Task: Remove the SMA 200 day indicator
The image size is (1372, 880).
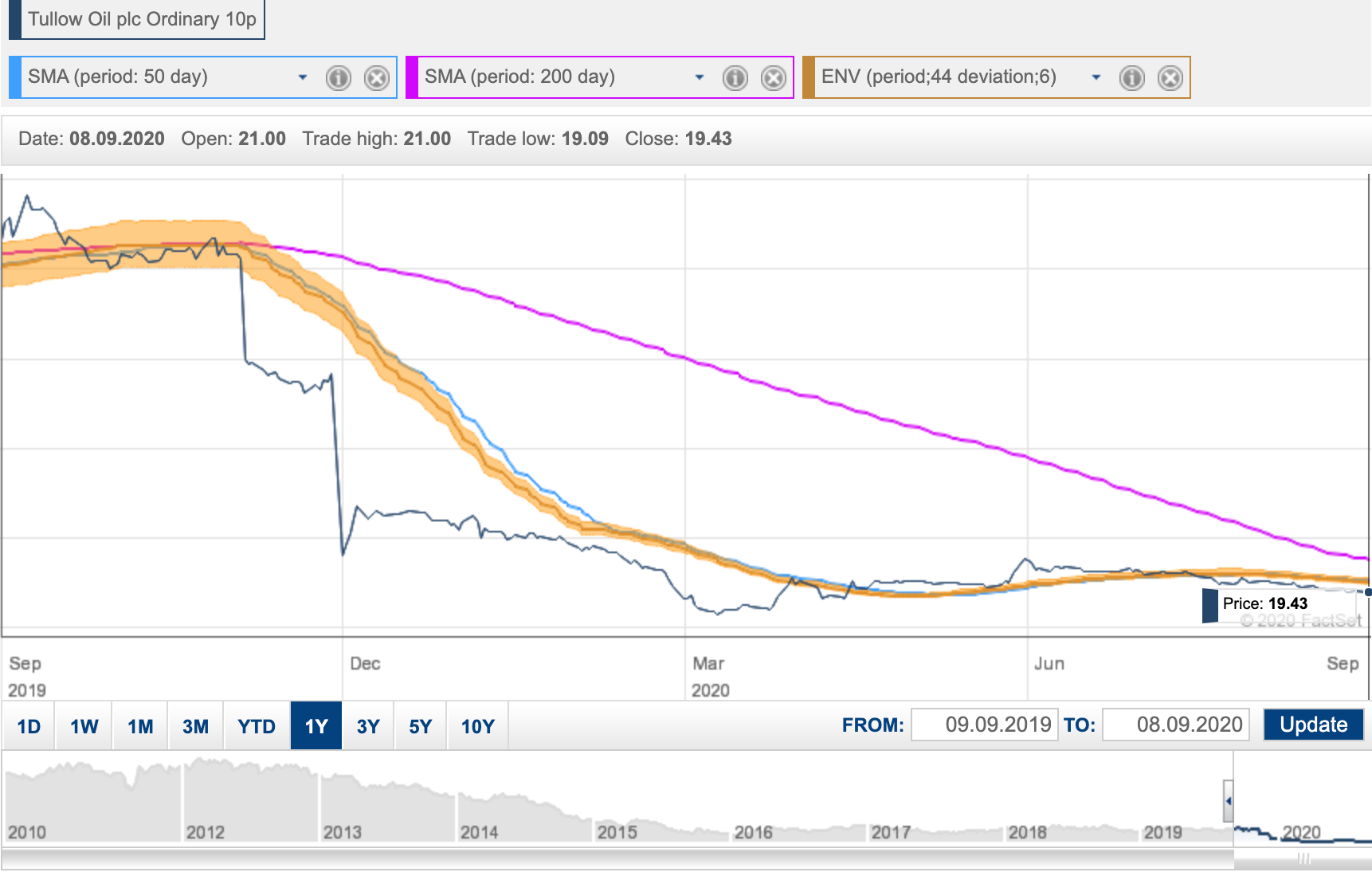Action: (x=774, y=78)
